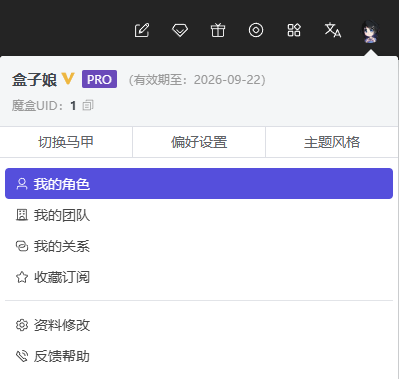Click the circular target icon
The height and width of the screenshot is (379, 399).
[x=256, y=30]
